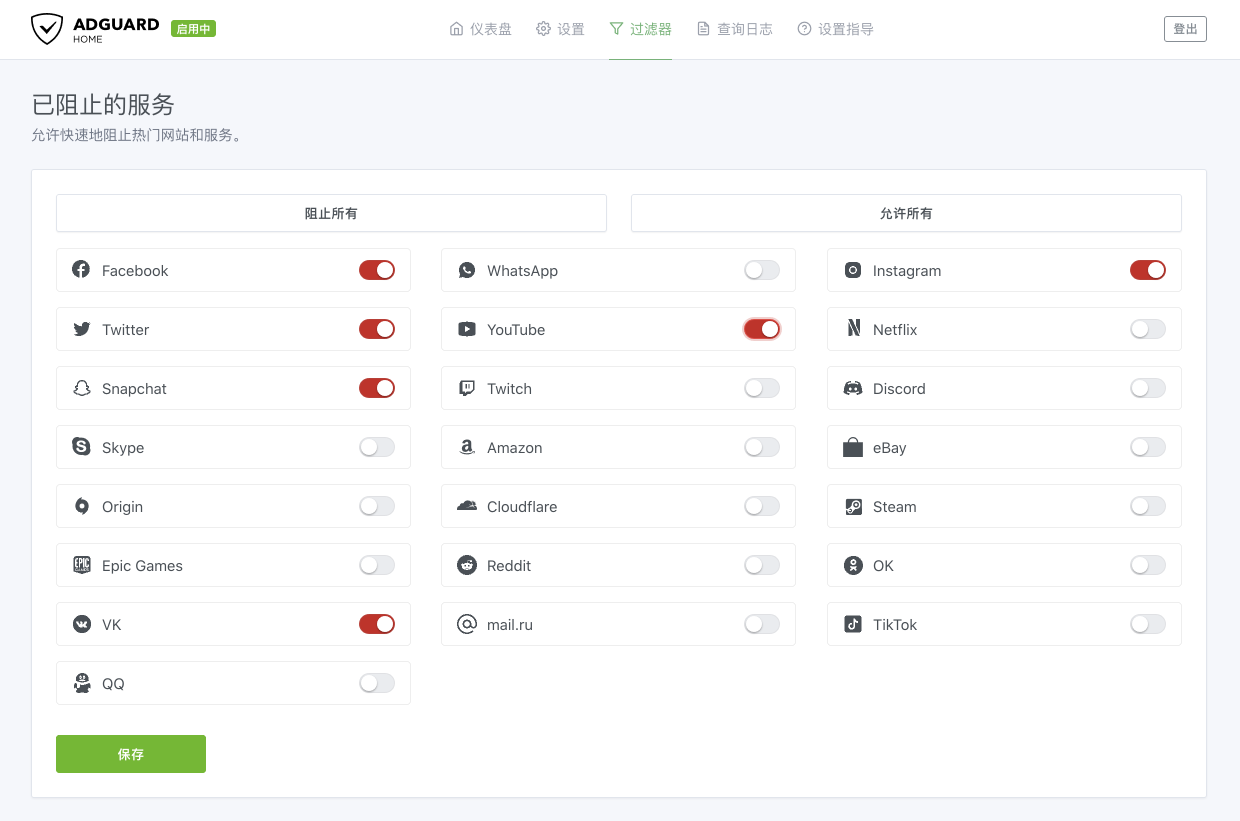The width and height of the screenshot is (1240, 821).
Task: Click the Origin logo icon
Action: [81, 506]
